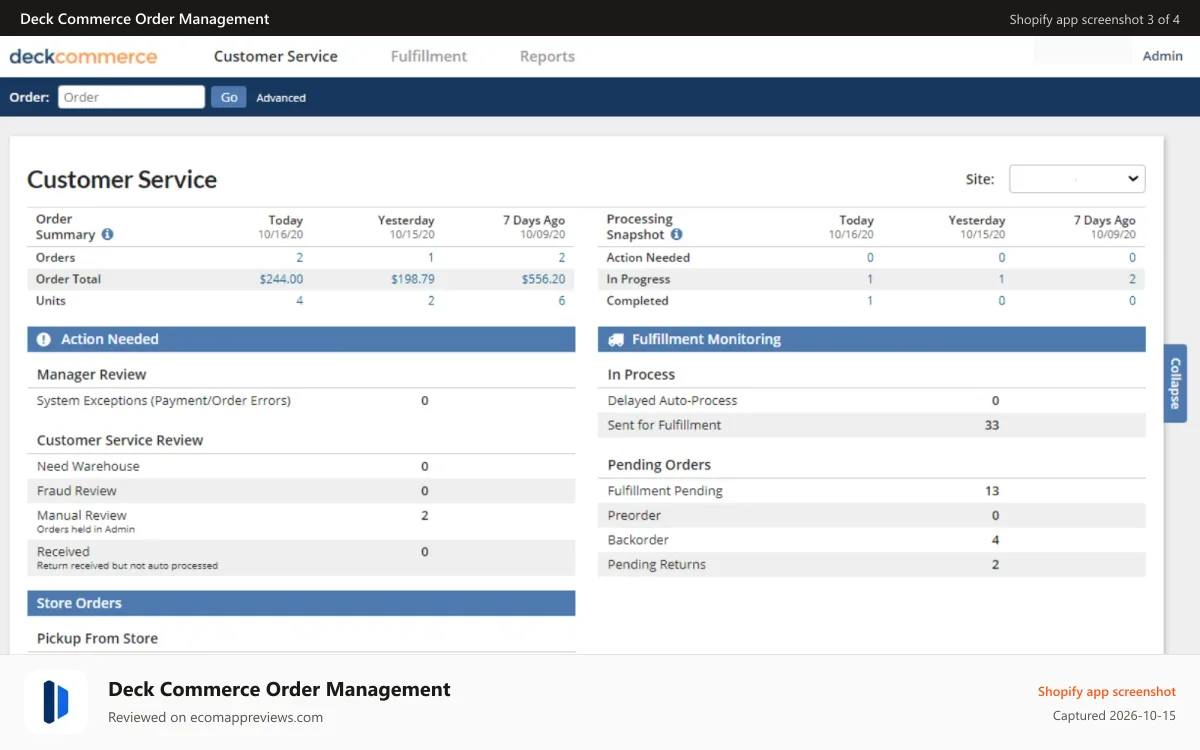Click the Fraud Review row
This screenshot has height=750, width=1200.
[x=301, y=491]
